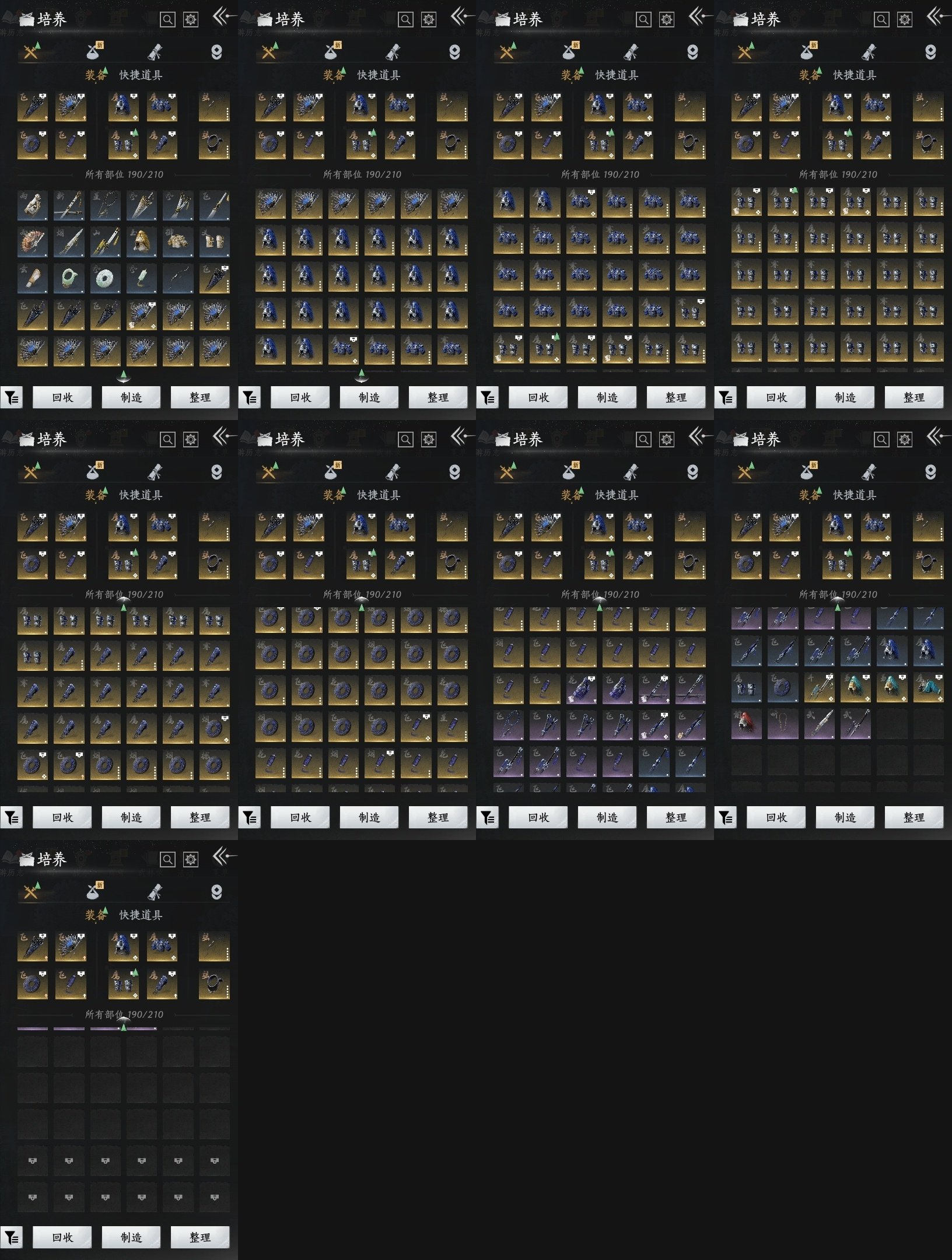
Task: Click the jade thumb ring item
Action: (x=69, y=279)
